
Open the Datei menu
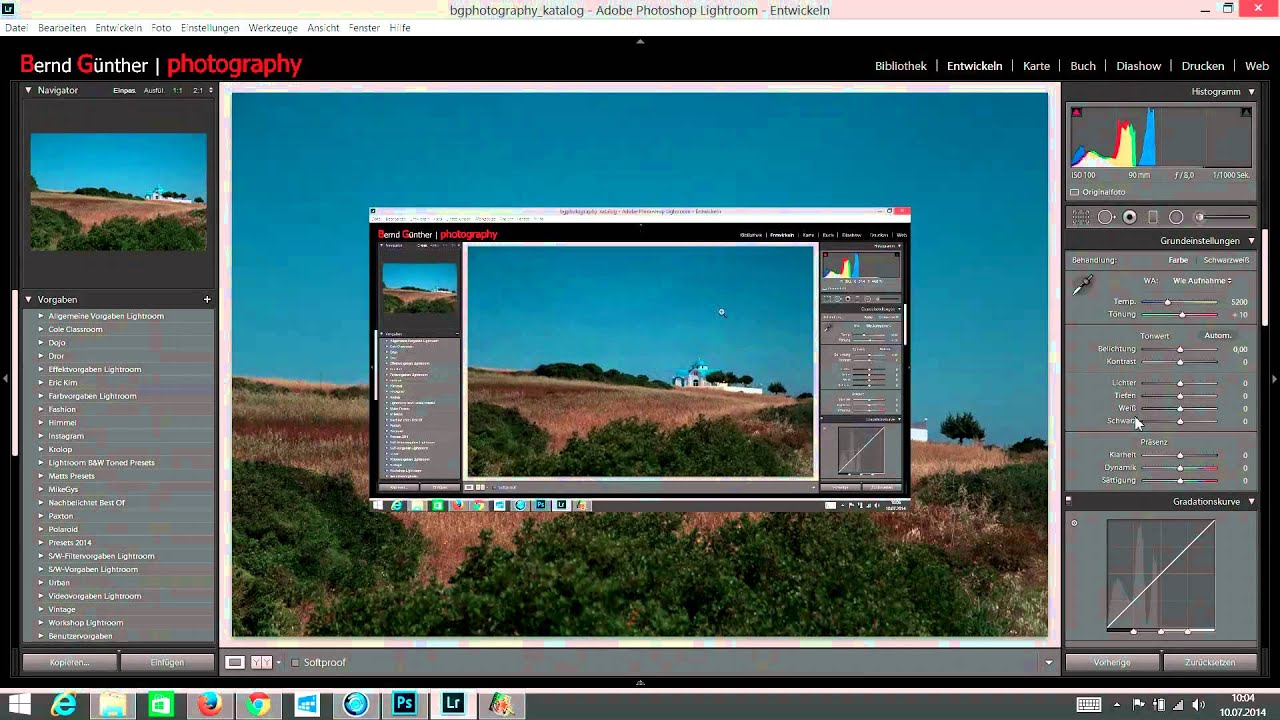[x=15, y=28]
